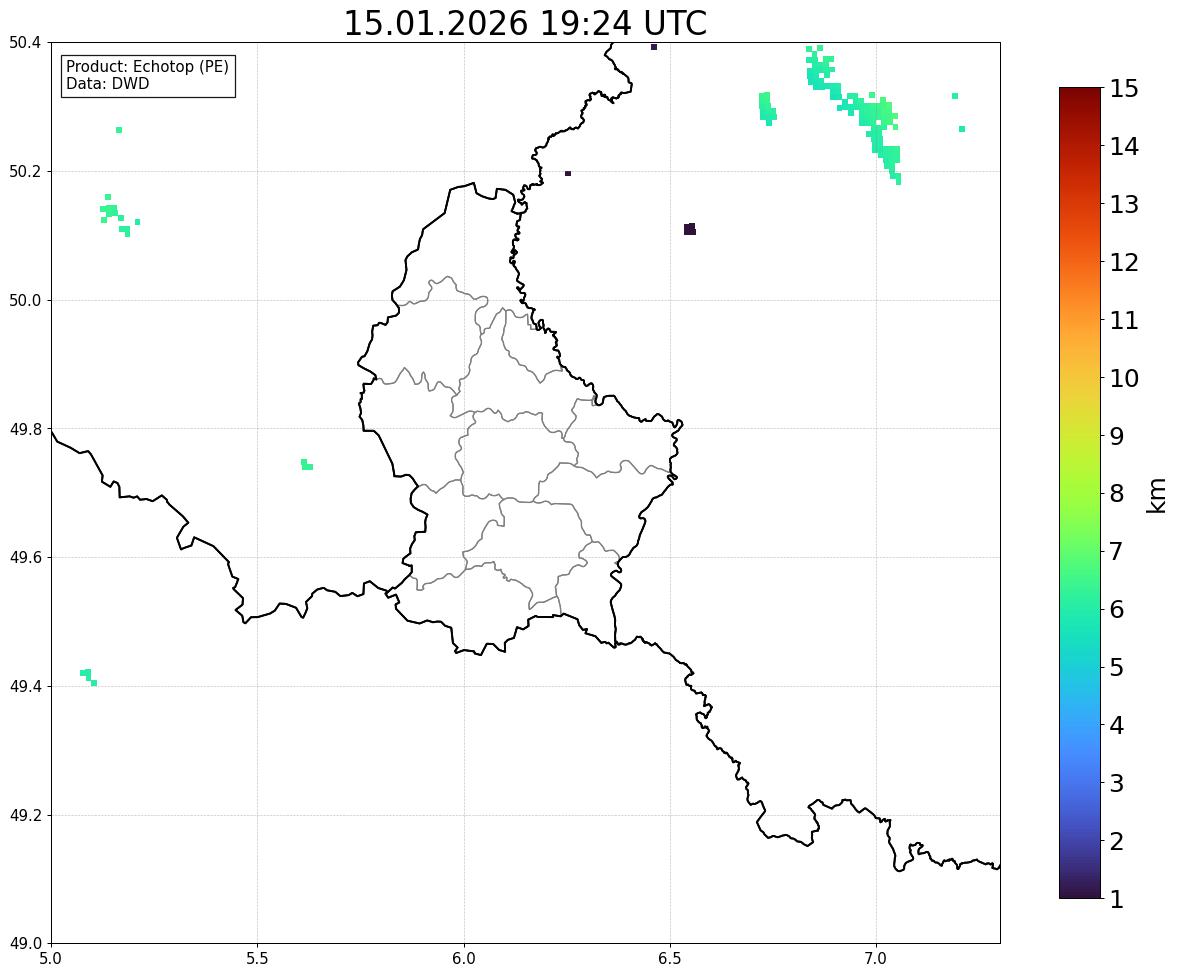Image resolution: width=1178 pixels, height=976 pixels.
Task: Click the latitude axis label 50.2
Action: tap(26, 171)
